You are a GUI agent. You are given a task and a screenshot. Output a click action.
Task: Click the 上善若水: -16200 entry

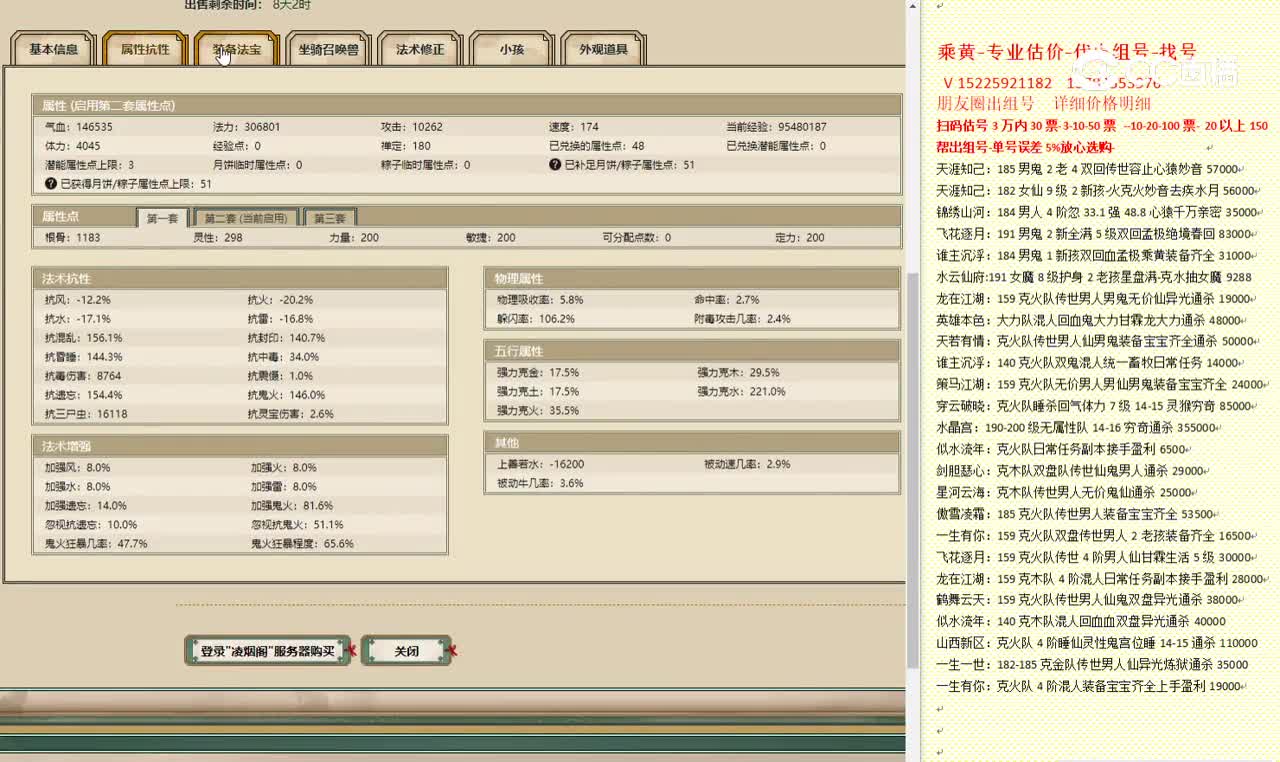pos(540,464)
